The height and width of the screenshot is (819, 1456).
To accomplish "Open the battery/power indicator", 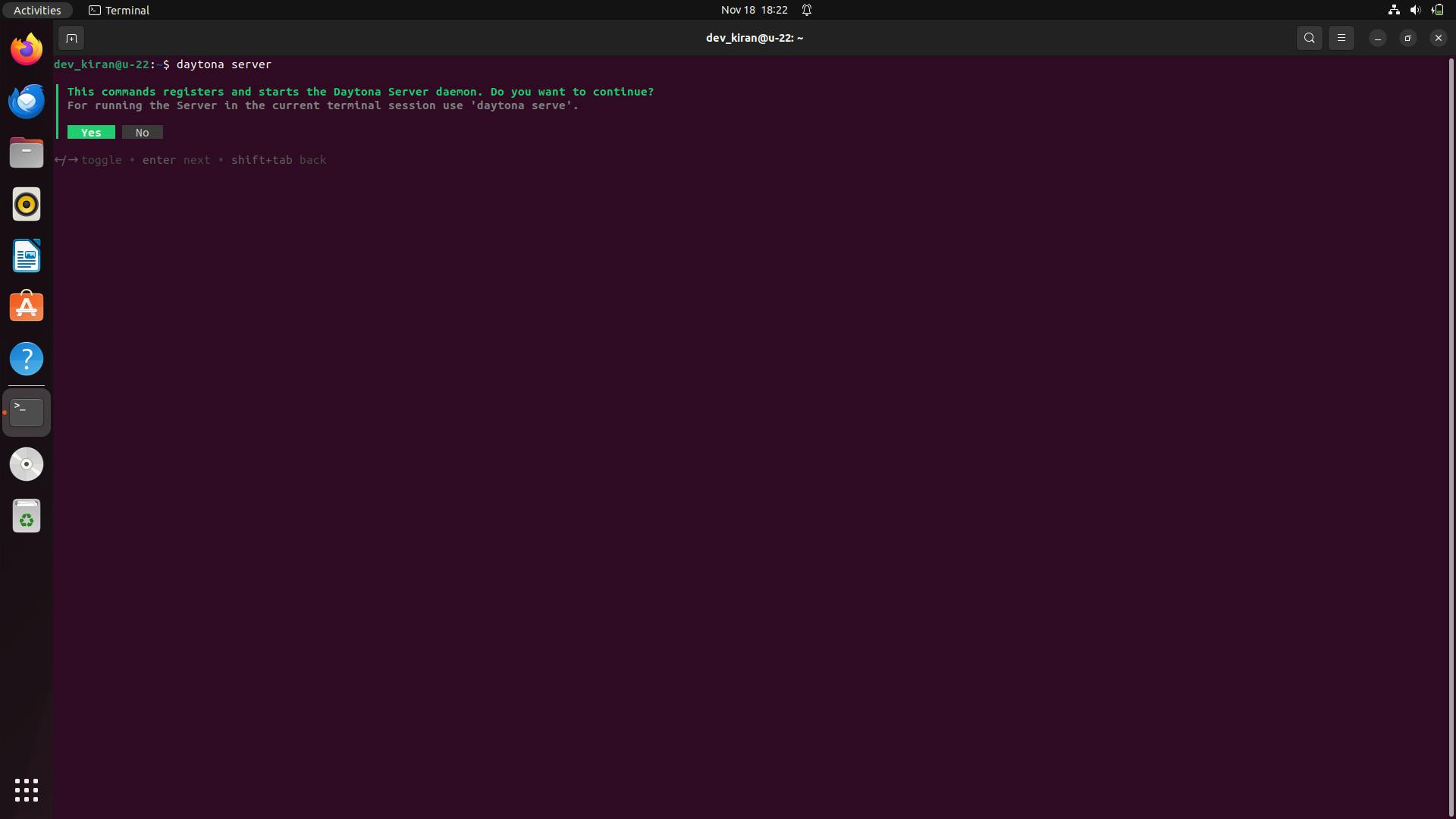I will point(1437,10).
